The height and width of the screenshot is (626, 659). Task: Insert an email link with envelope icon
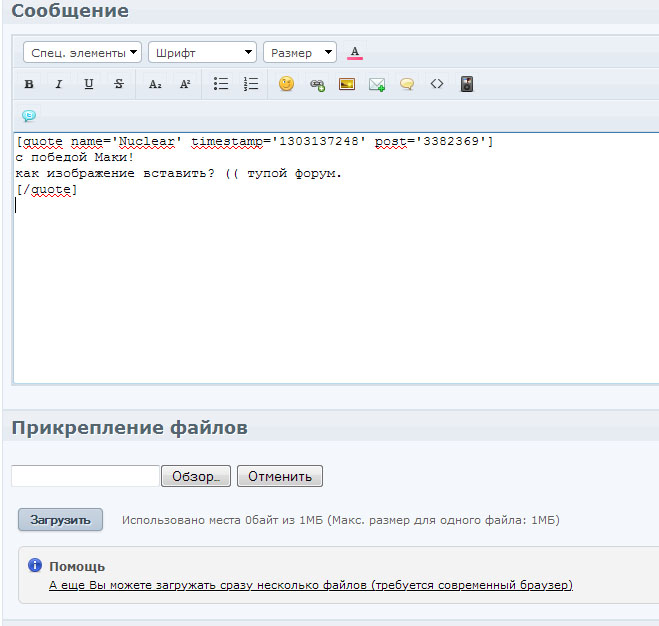377,85
